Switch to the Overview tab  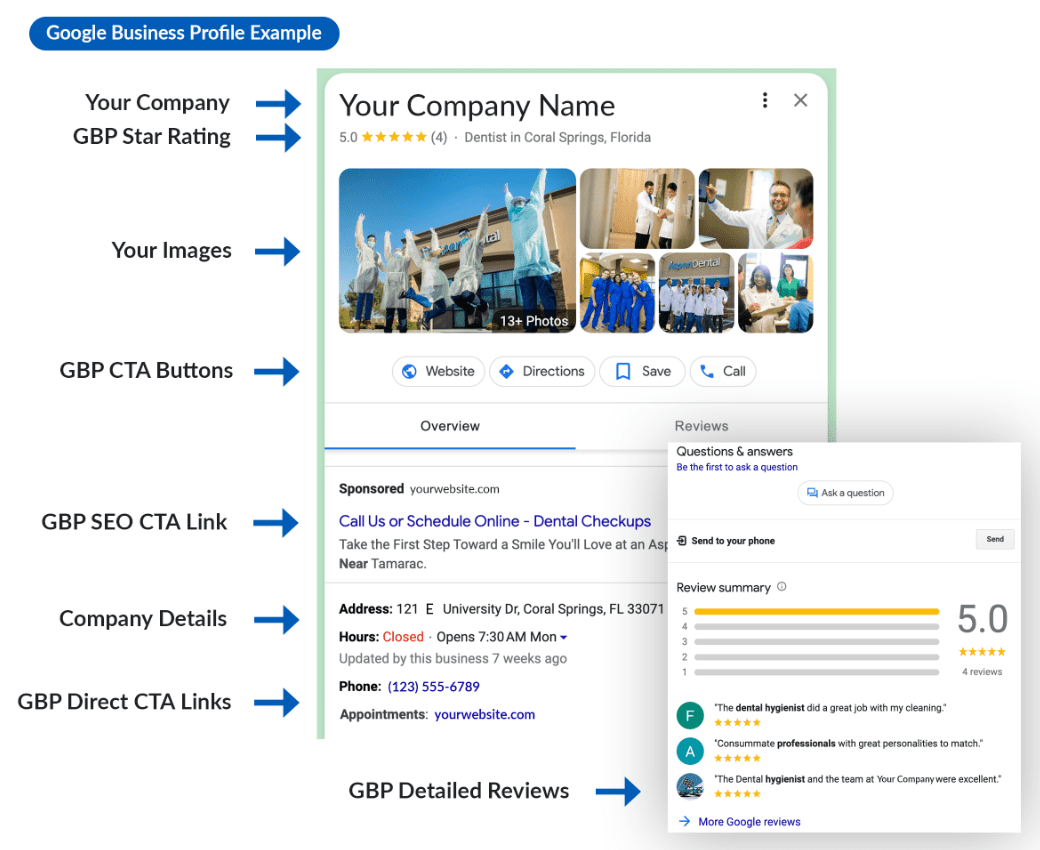(450, 426)
